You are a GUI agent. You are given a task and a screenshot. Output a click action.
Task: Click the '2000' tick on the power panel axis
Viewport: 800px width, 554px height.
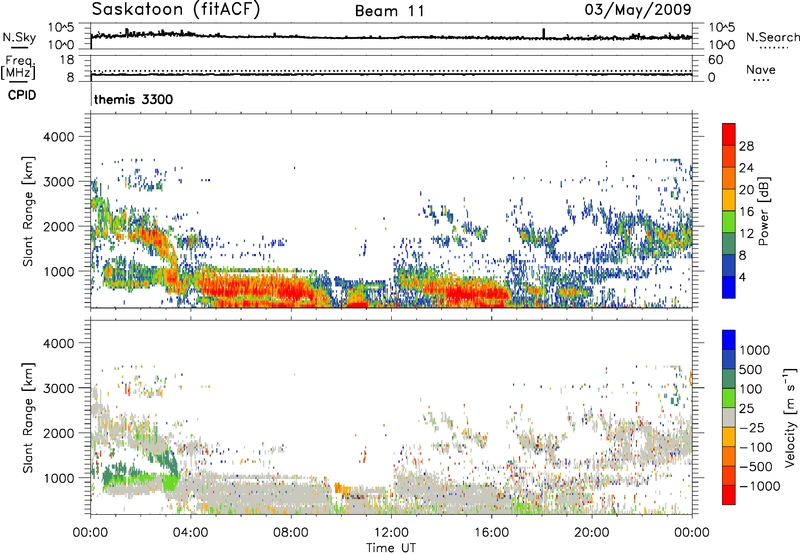click(x=58, y=226)
